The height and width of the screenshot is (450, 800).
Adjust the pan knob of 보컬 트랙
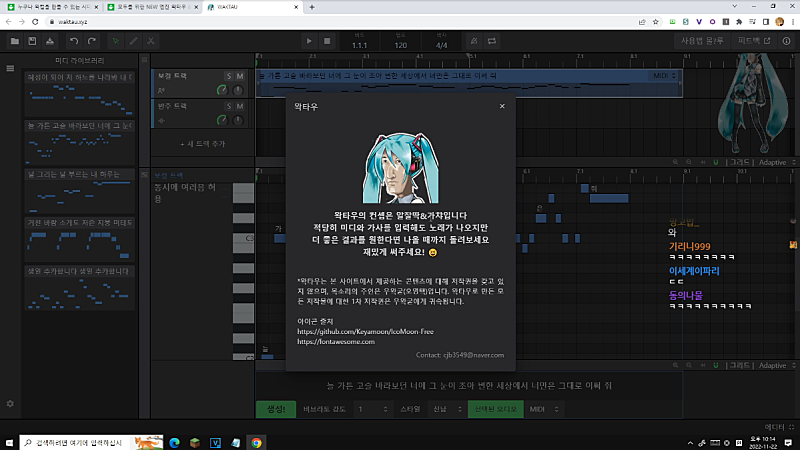pyautogui.click(x=238, y=90)
